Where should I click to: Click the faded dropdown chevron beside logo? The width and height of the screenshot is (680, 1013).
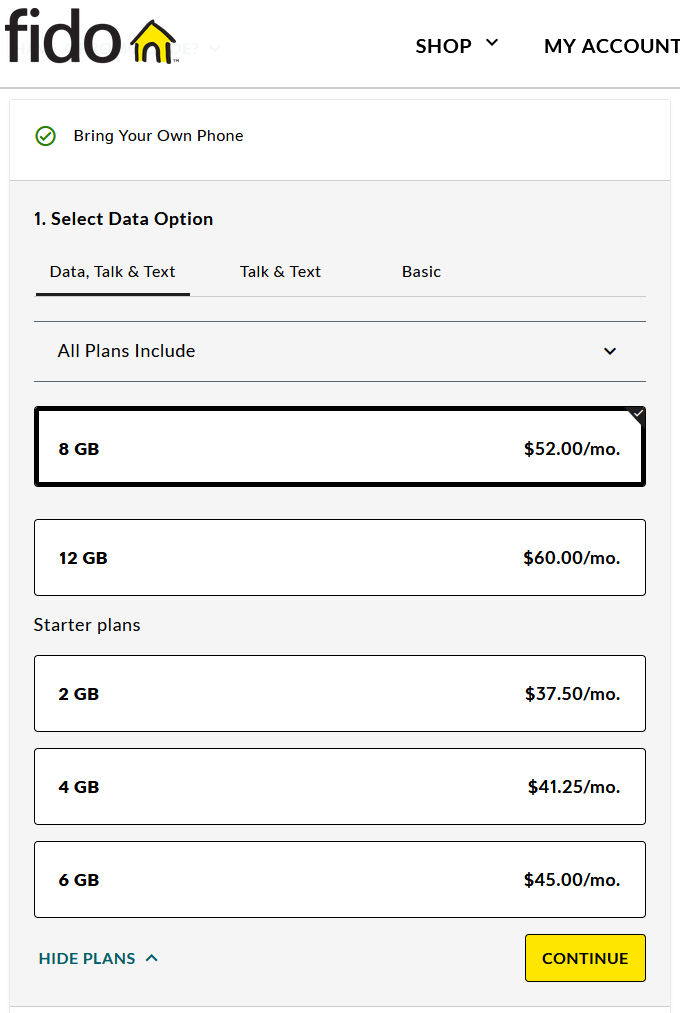[x=215, y=47]
